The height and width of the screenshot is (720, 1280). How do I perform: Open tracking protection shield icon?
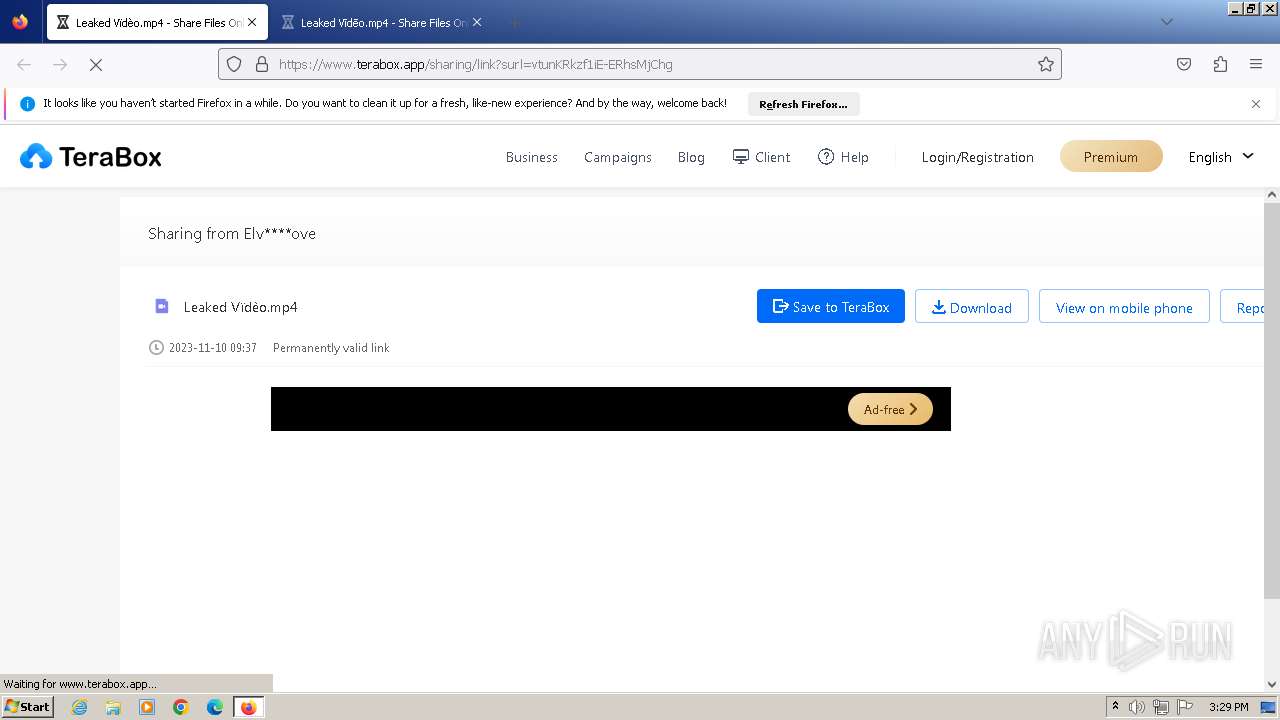click(x=234, y=64)
